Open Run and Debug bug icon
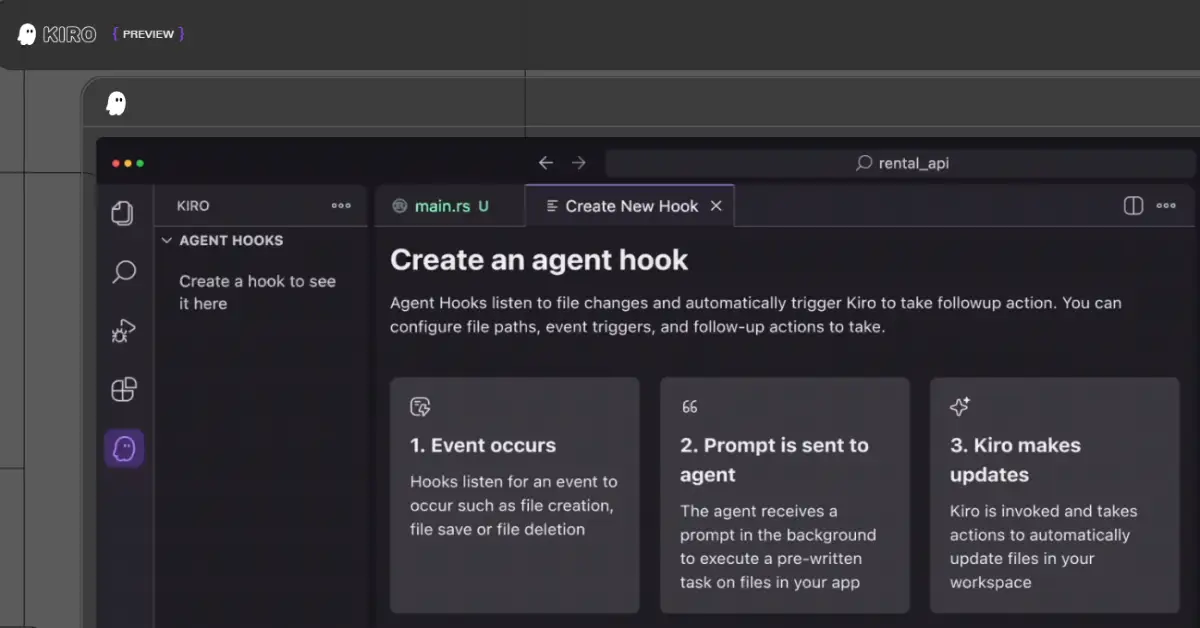This screenshot has width=1200, height=628. pos(123,331)
